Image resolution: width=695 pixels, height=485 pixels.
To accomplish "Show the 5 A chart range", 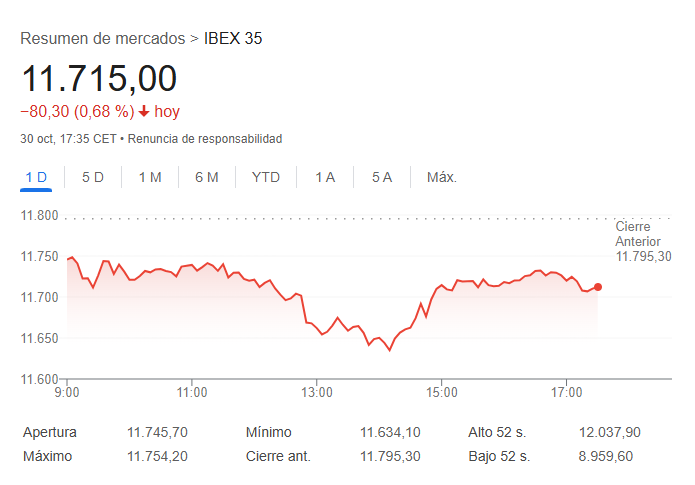I will pyautogui.click(x=382, y=177).
